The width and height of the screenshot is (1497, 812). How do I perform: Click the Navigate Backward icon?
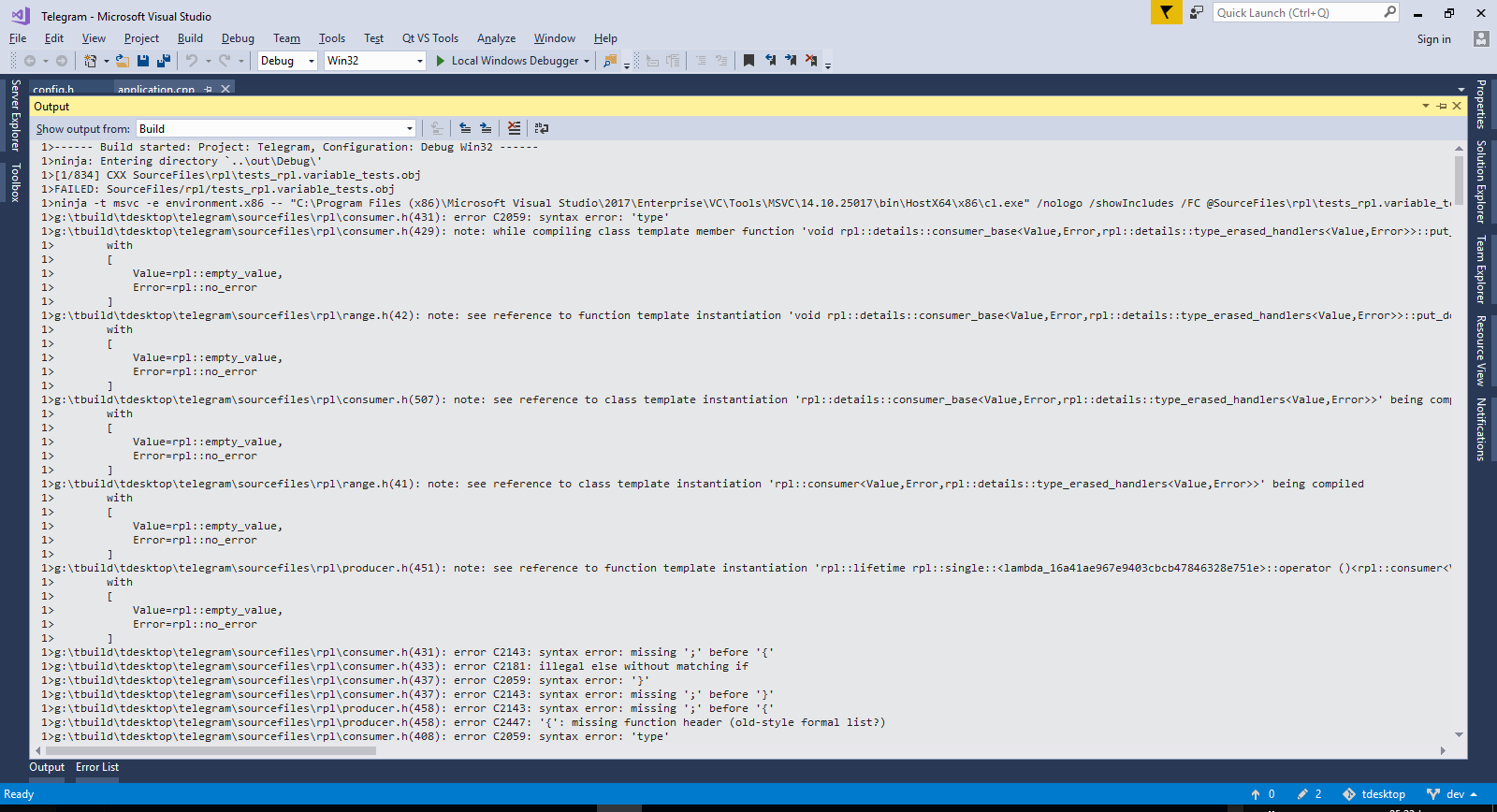point(30,61)
